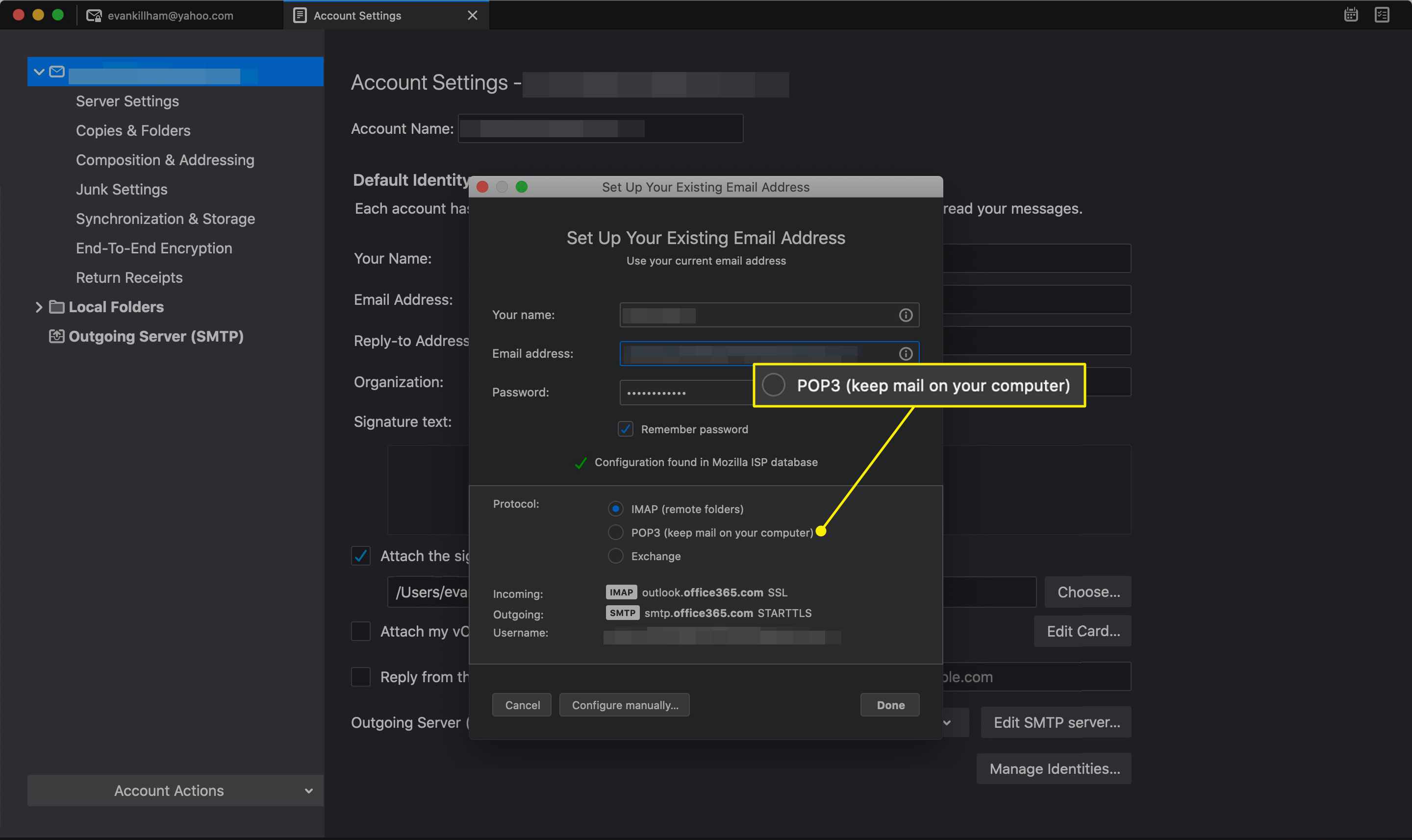
Task: Close the Set Up Email dialog with red button
Action: coord(482,187)
